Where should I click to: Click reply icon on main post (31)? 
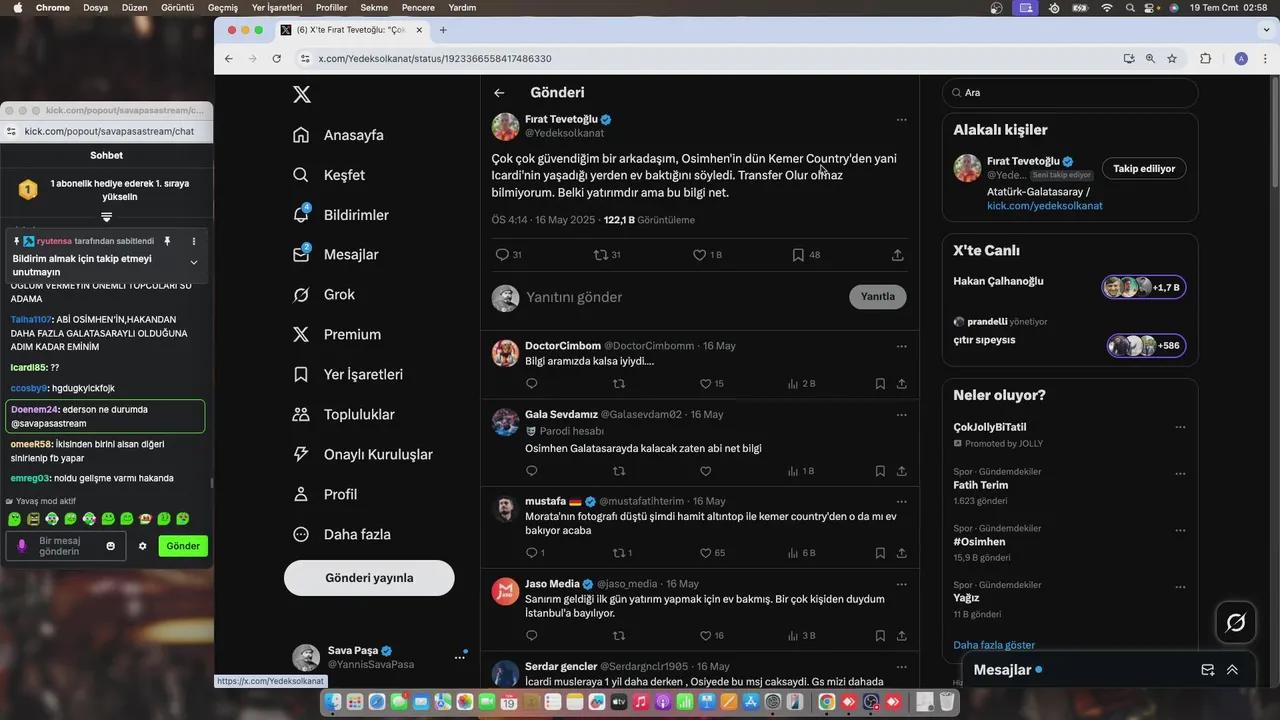[x=503, y=255]
